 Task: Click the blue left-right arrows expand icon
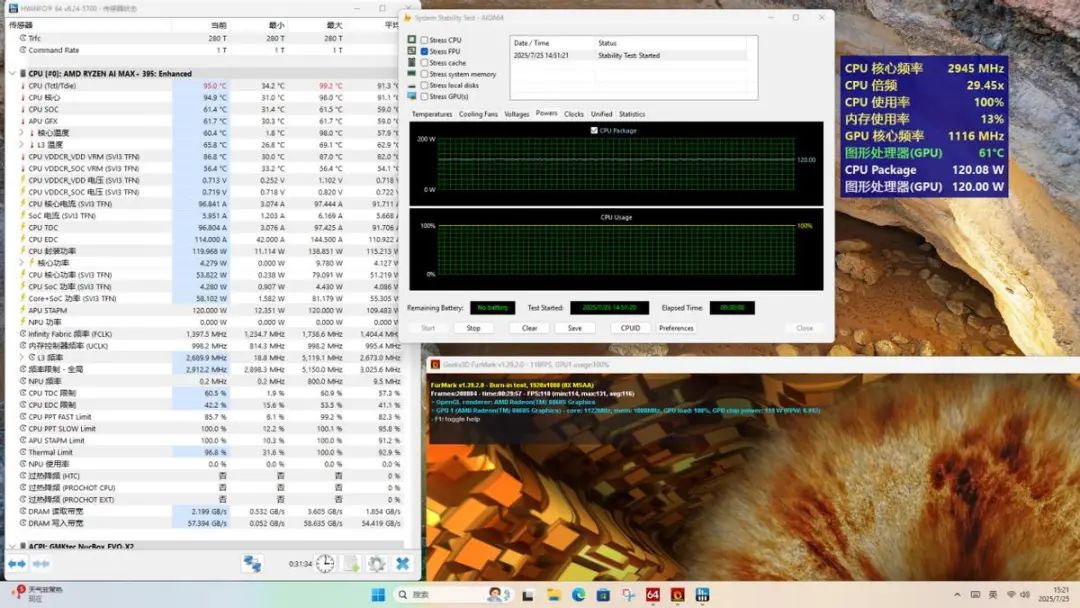pos(17,564)
